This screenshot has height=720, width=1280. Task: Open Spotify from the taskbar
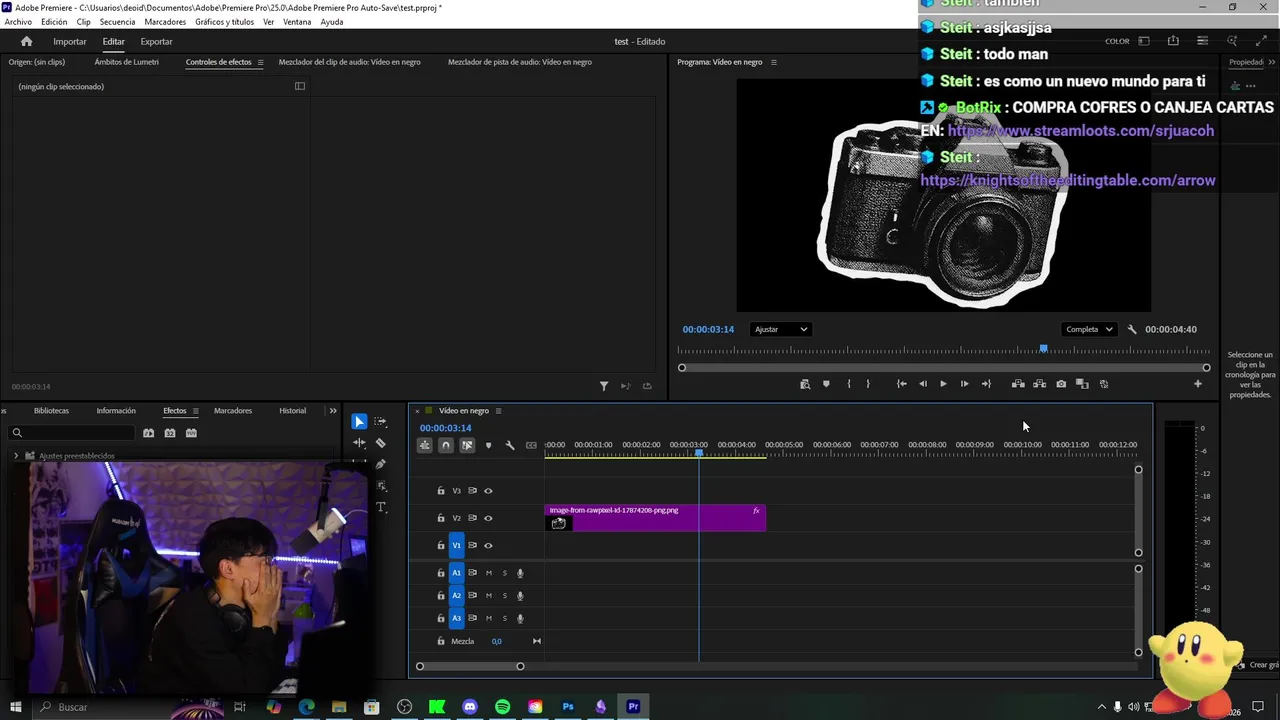click(503, 707)
